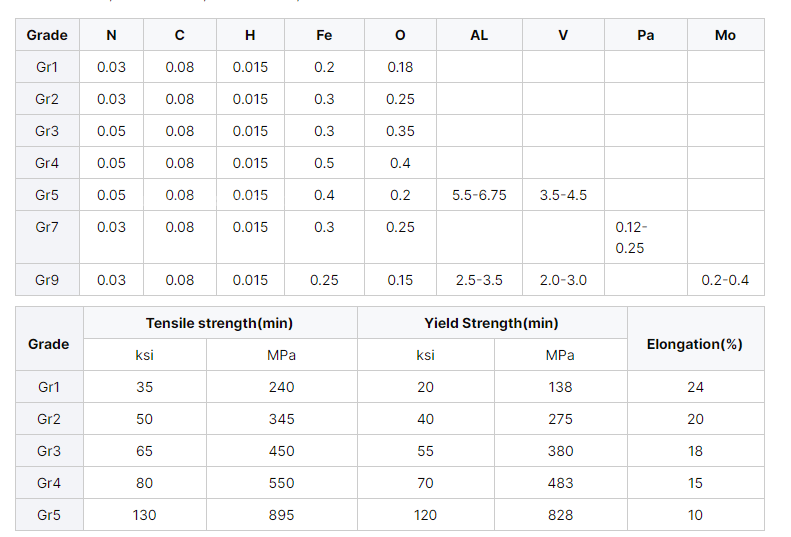The height and width of the screenshot is (537, 791).
Task: Click the Elongation(%) header cell
Action: click(695, 344)
